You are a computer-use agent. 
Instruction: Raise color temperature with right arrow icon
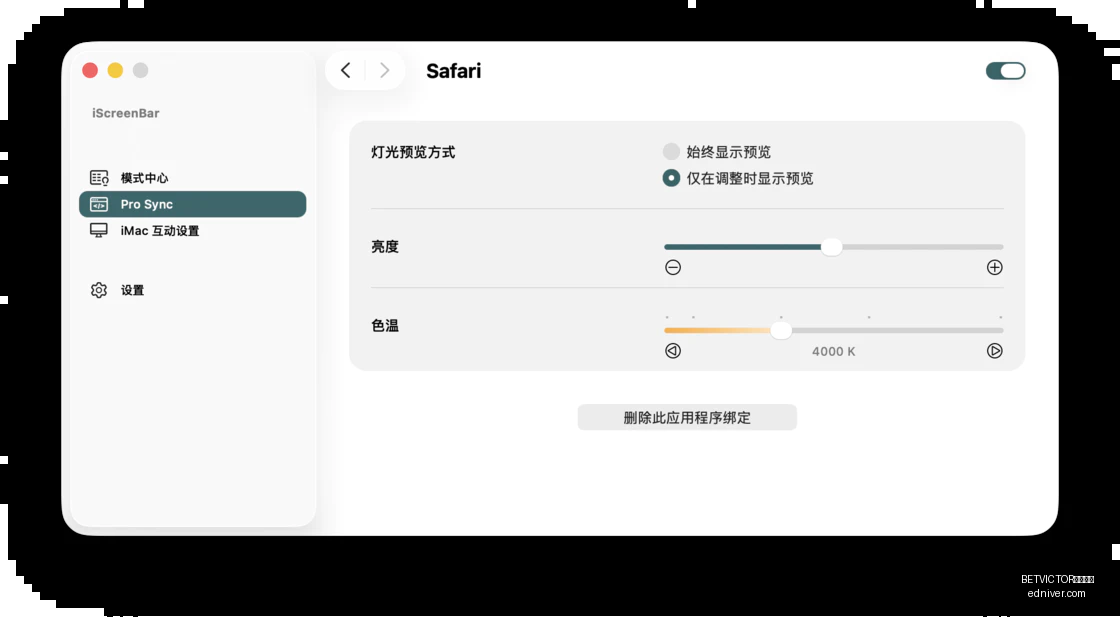point(994,351)
